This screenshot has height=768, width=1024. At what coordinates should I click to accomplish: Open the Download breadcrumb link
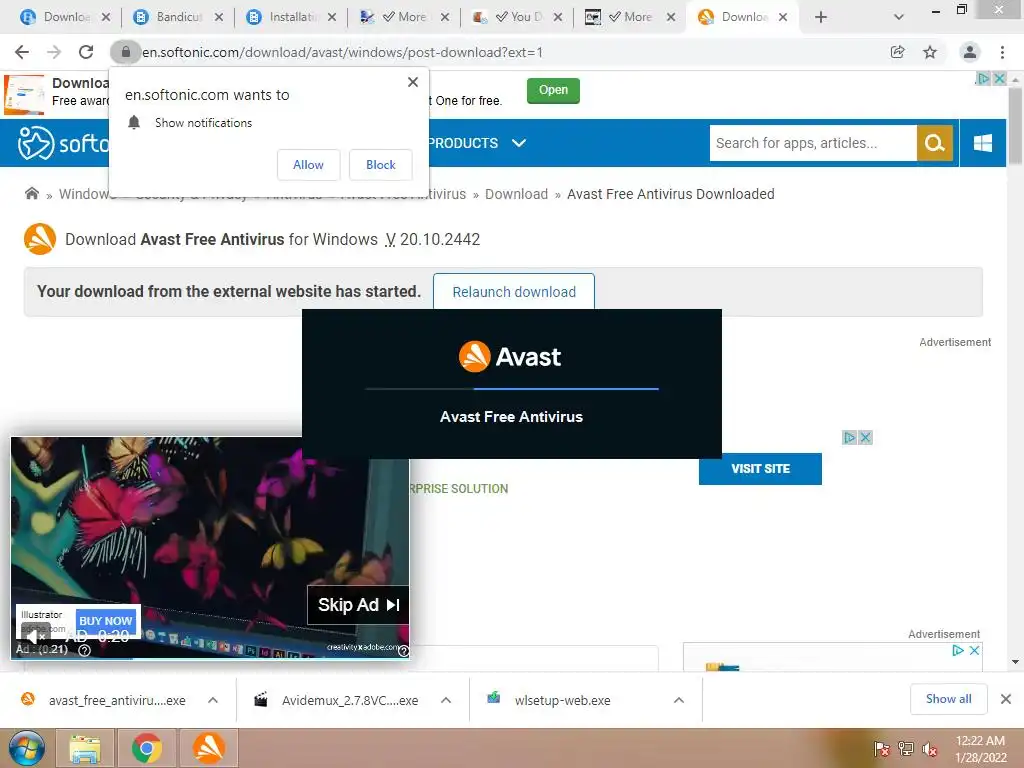click(x=516, y=194)
